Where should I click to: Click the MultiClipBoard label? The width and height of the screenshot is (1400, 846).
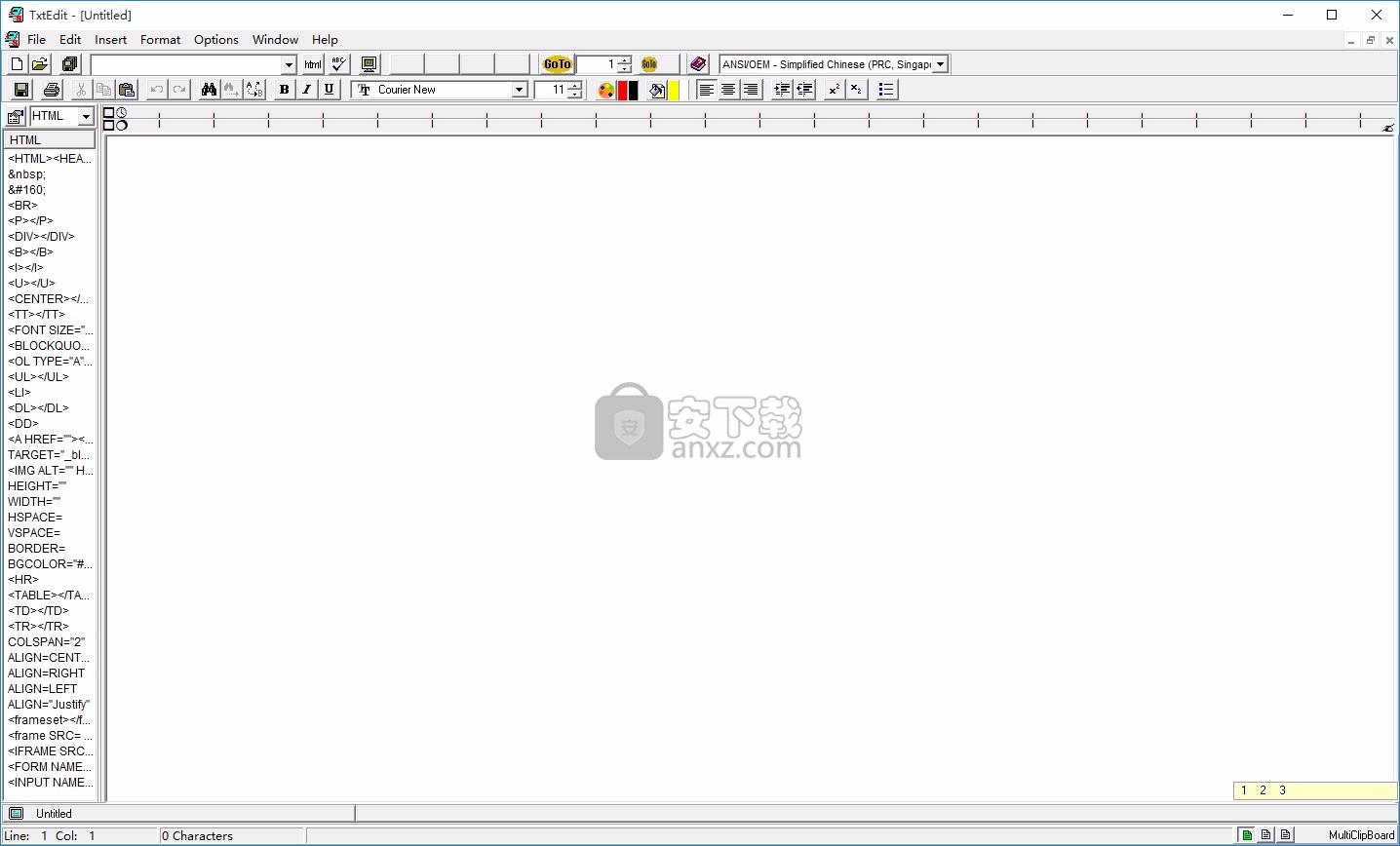[x=1361, y=835]
